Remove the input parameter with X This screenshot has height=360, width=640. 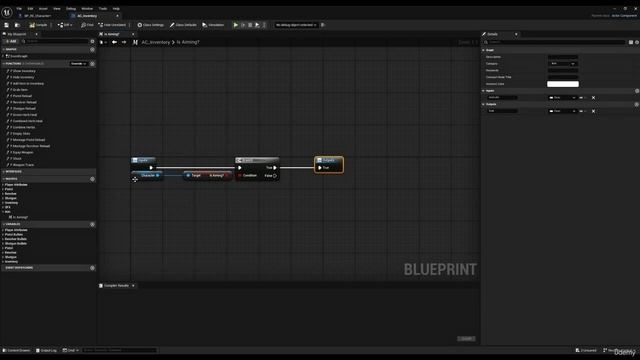tap(593, 98)
